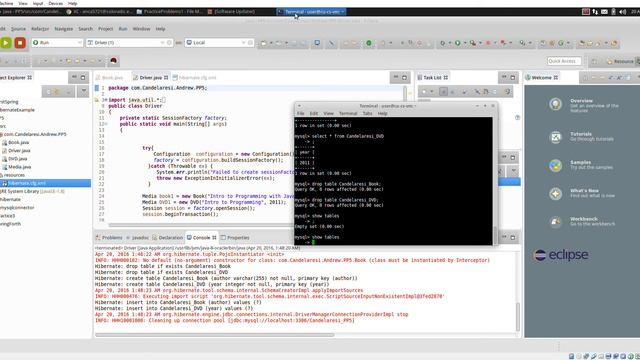Viewport: 640px width, 360px height.
Task: Click in the Quick Access field
Action: 564,61
